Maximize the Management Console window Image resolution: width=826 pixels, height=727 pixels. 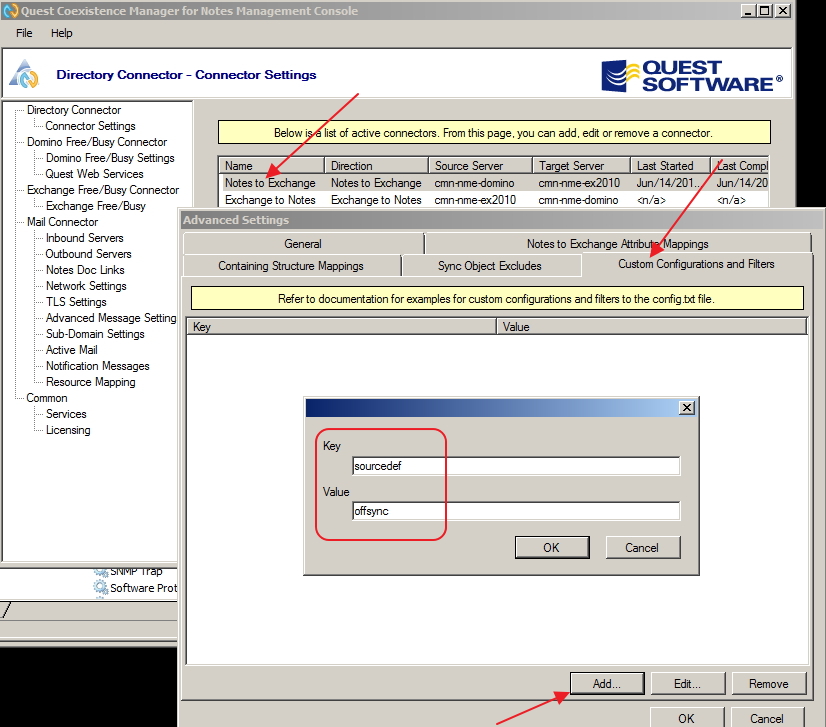(765, 11)
